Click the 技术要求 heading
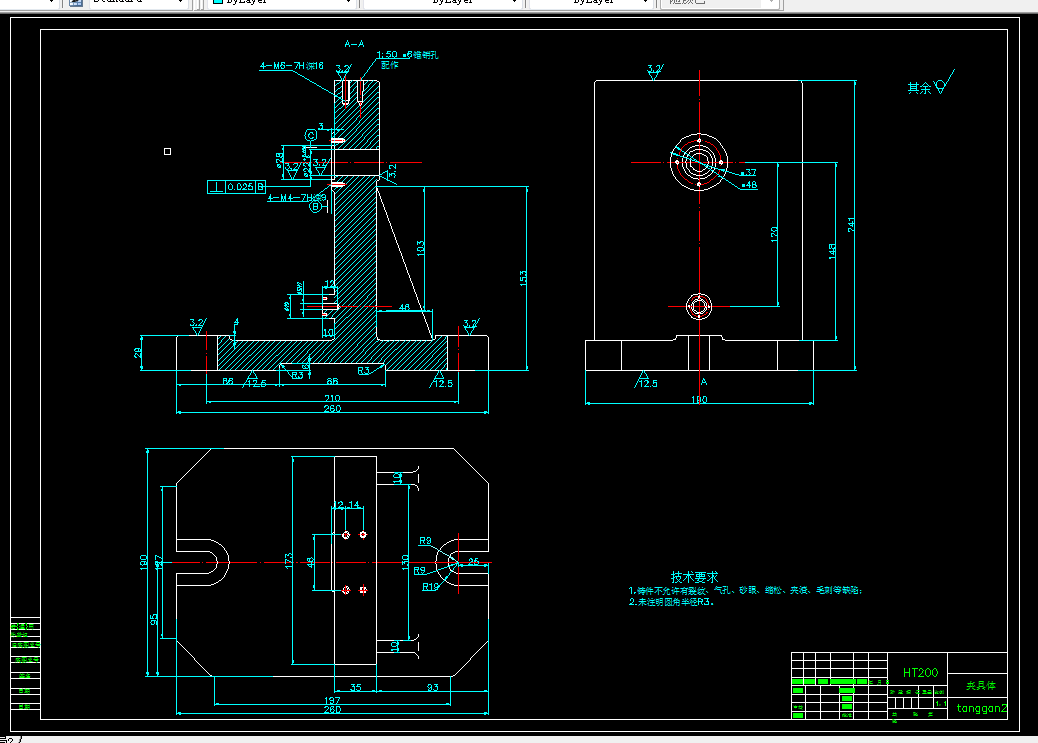This screenshot has height=743, width=1038. click(x=694, y=577)
